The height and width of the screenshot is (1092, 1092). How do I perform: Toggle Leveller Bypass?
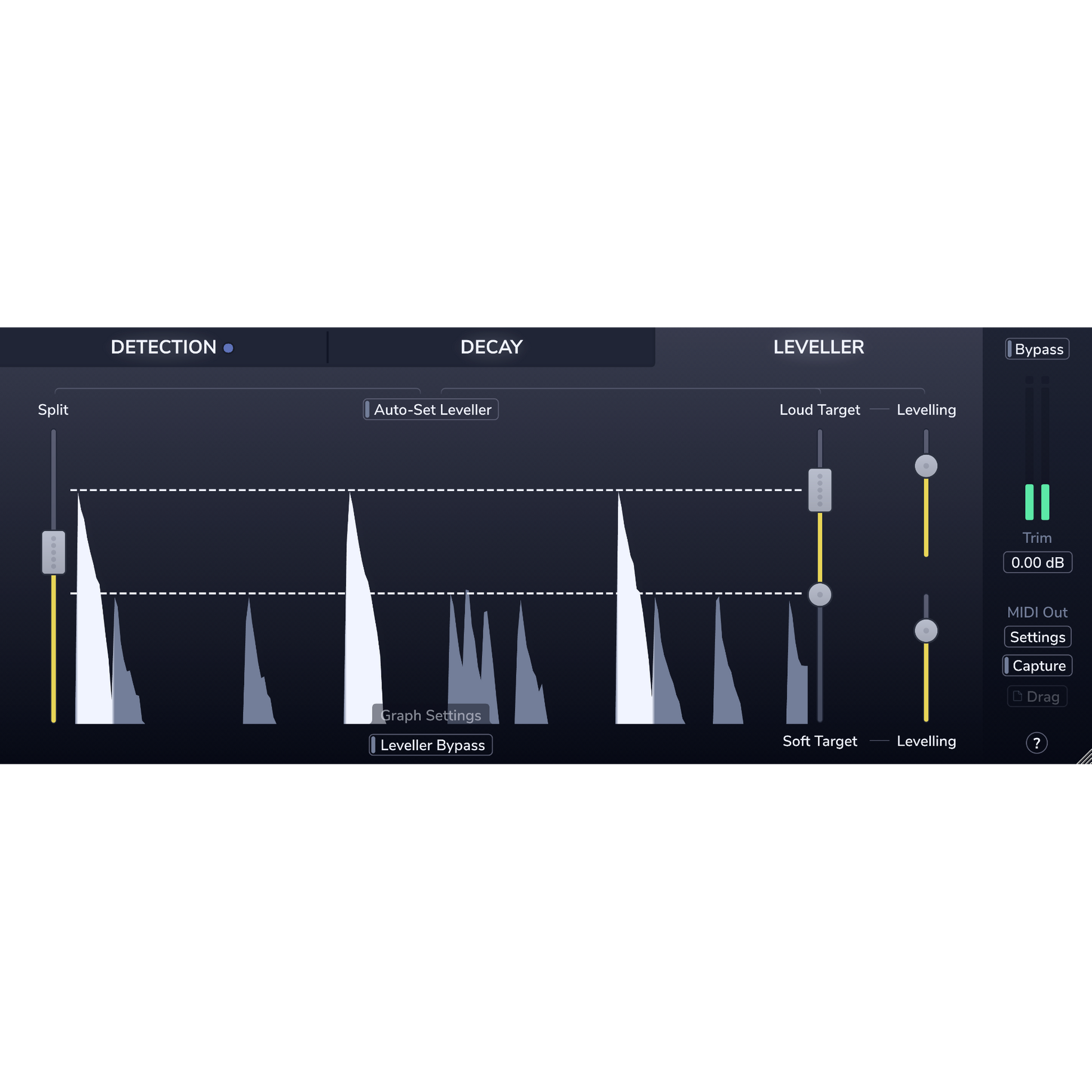[x=431, y=745]
